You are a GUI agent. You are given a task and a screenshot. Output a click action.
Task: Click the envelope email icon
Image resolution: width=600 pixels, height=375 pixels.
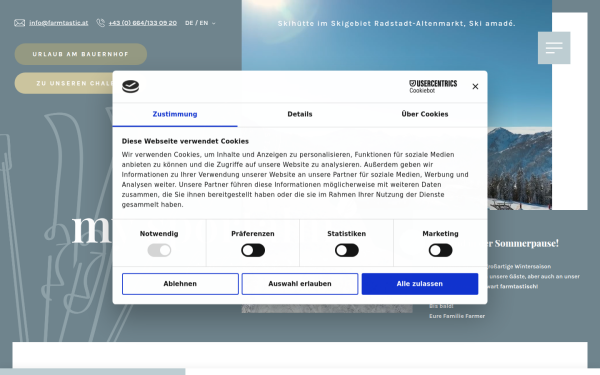point(20,23)
